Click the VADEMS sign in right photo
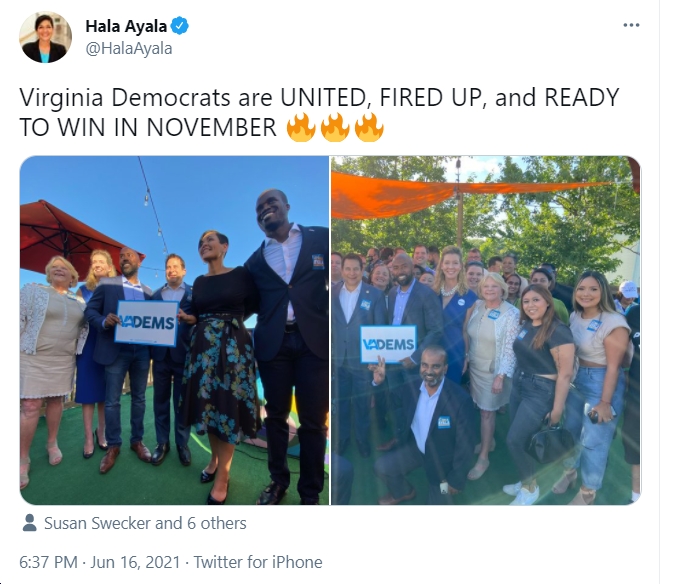The image size is (673, 584). [388, 344]
